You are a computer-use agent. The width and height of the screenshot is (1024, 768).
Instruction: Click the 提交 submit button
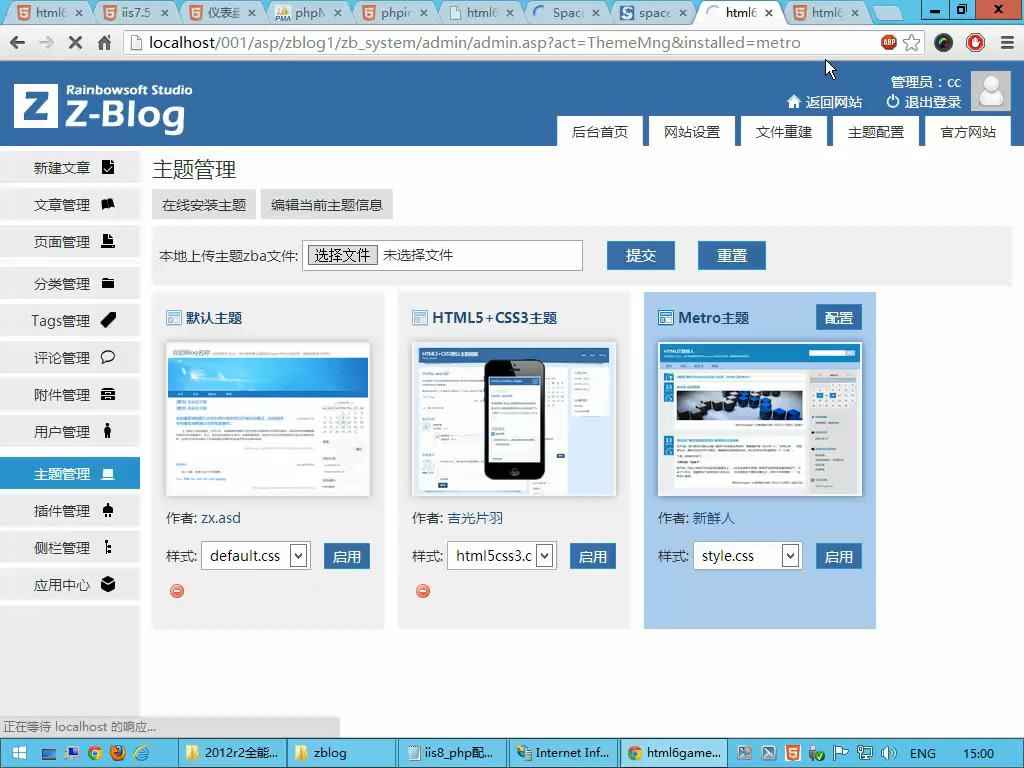pyautogui.click(x=641, y=255)
